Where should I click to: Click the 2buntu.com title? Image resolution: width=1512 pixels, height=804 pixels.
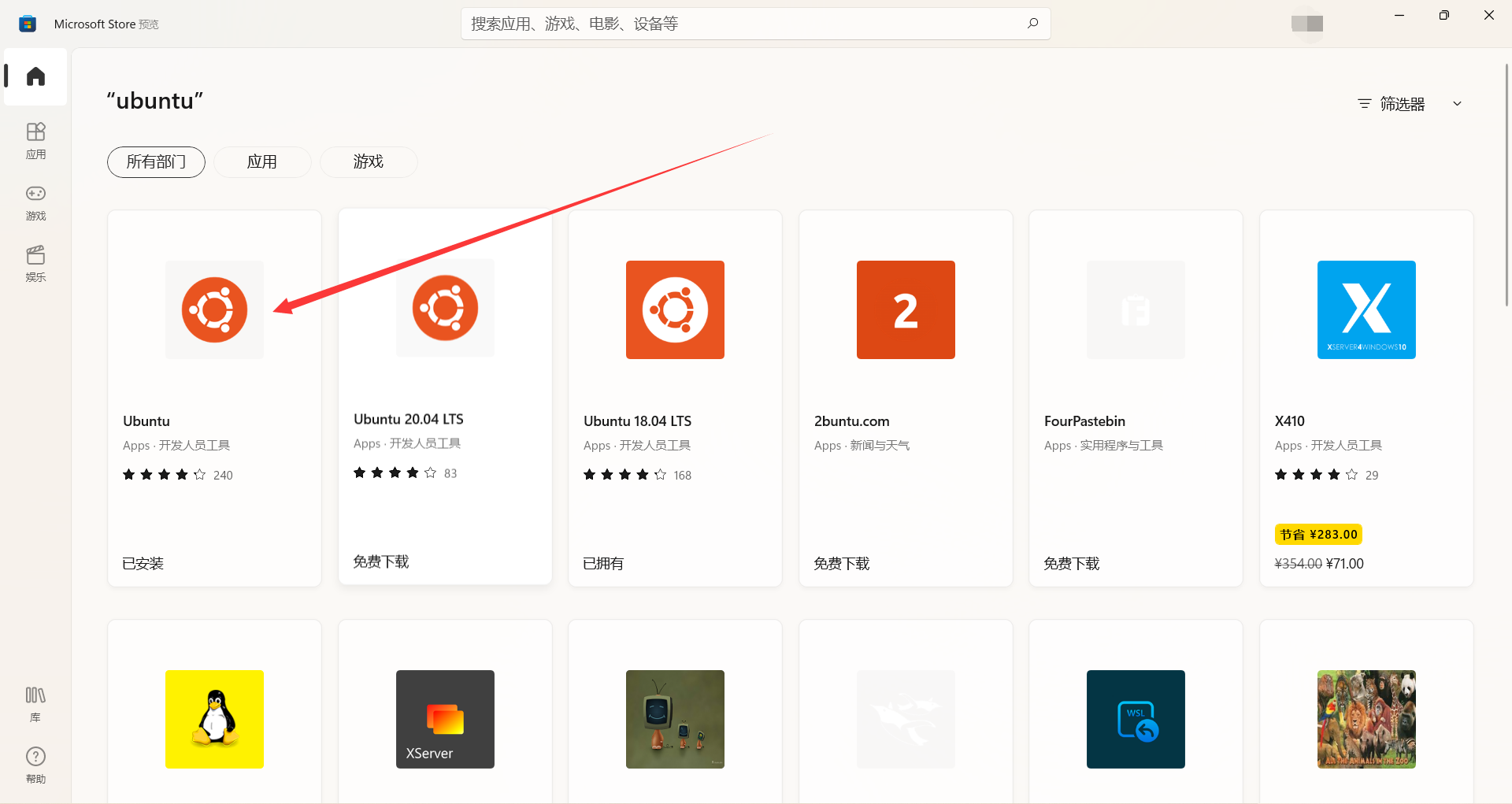pos(852,421)
